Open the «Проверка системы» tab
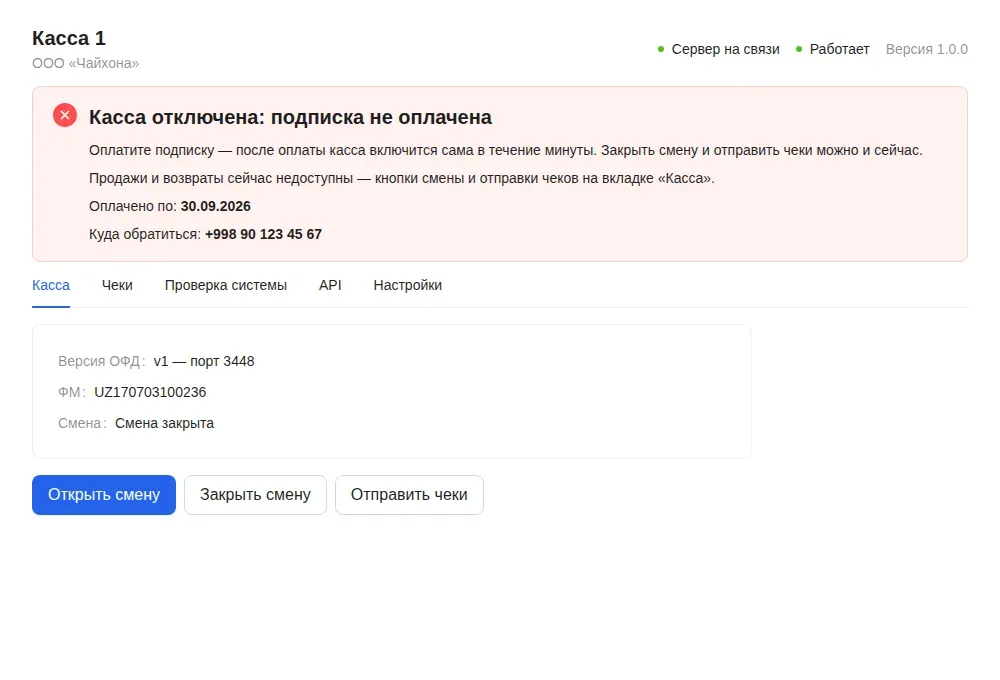The width and height of the screenshot is (1000, 680). [x=226, y=285]
